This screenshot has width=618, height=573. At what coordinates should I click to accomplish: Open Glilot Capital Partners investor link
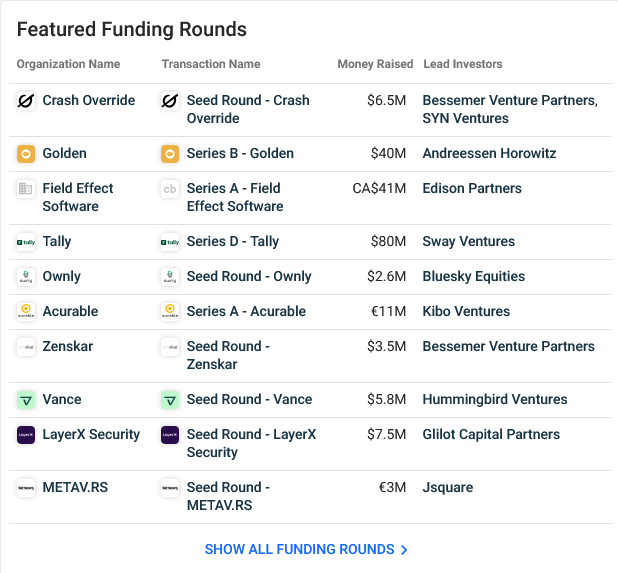tap(491, 434)
